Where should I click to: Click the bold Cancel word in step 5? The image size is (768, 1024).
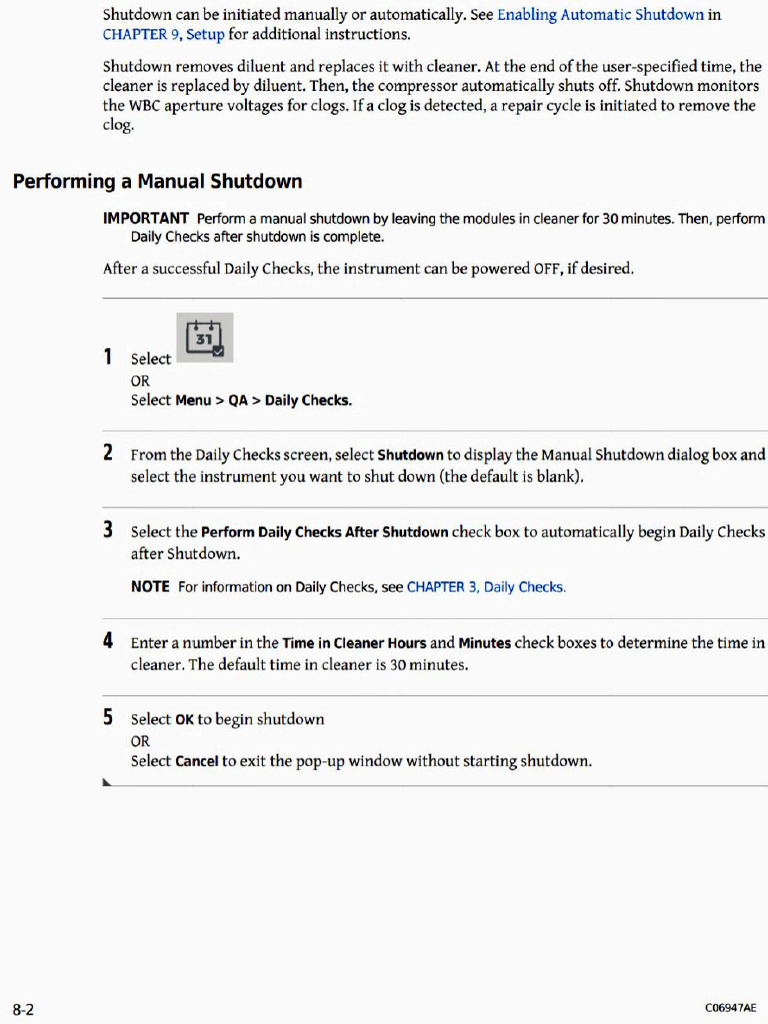tap(197, 761)
